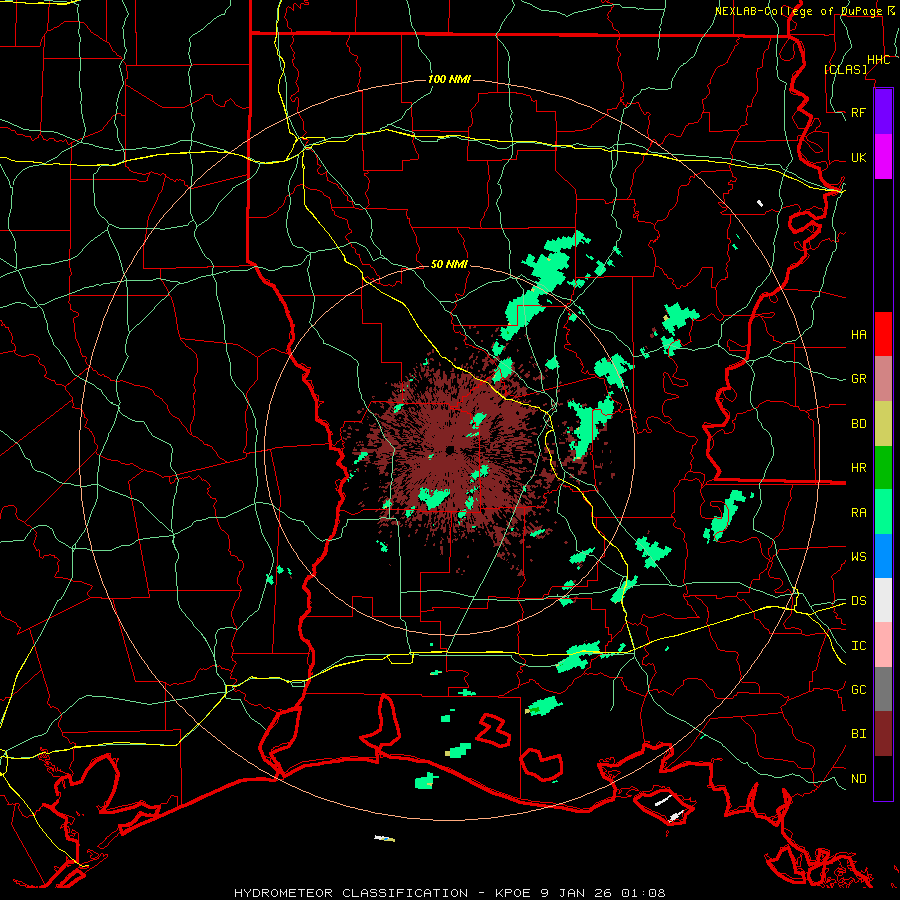Click the "IC" legend label
The height and width of the screenshot is (900, 900).
coord(859,645)
